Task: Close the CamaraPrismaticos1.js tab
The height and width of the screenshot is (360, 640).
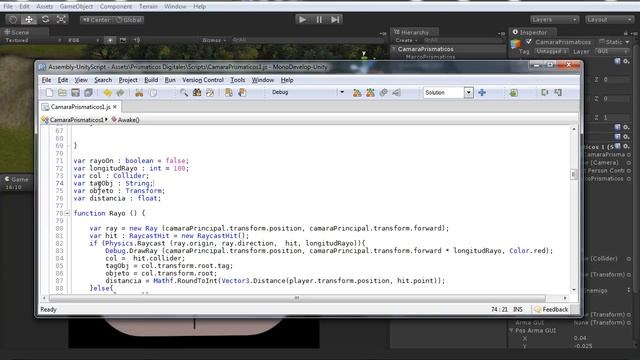Action: 115,107
